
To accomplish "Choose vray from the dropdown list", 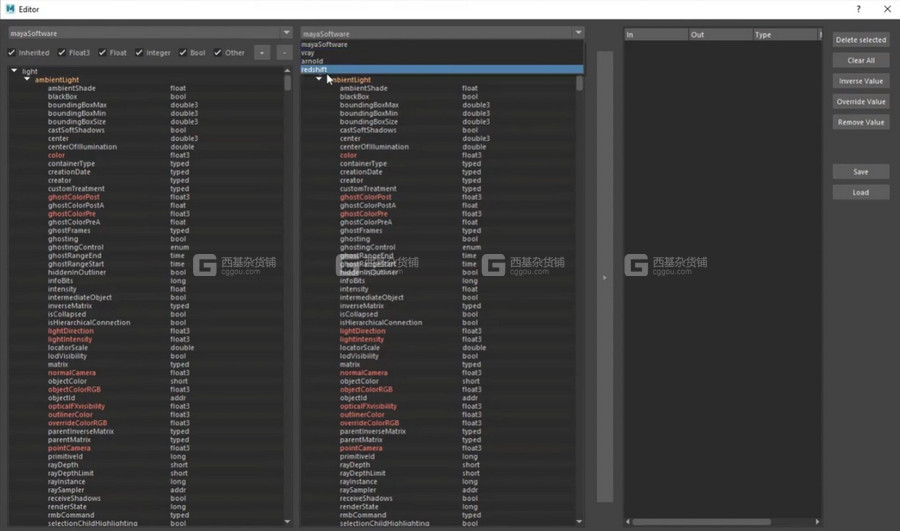I will 442,52.
